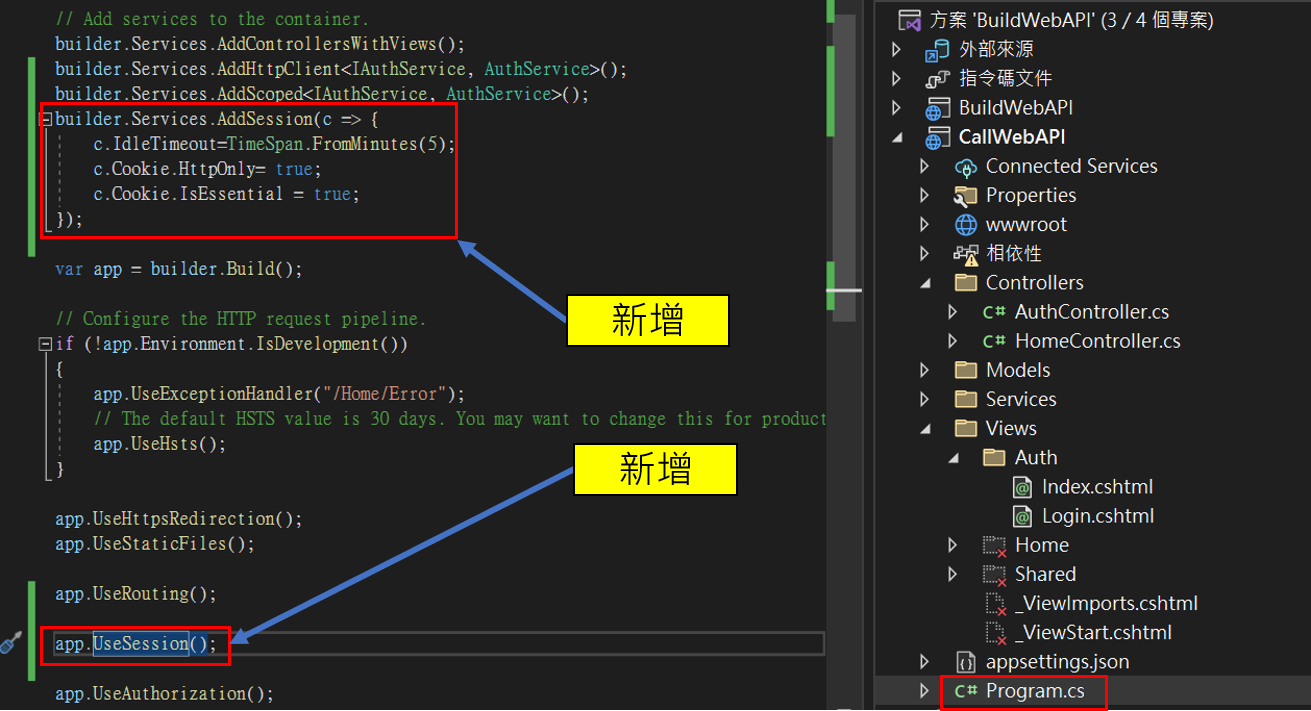Screen dimensions: 1311x711
Task: Expand the 指令碼文件 node
Action: [x=897, y=78]
